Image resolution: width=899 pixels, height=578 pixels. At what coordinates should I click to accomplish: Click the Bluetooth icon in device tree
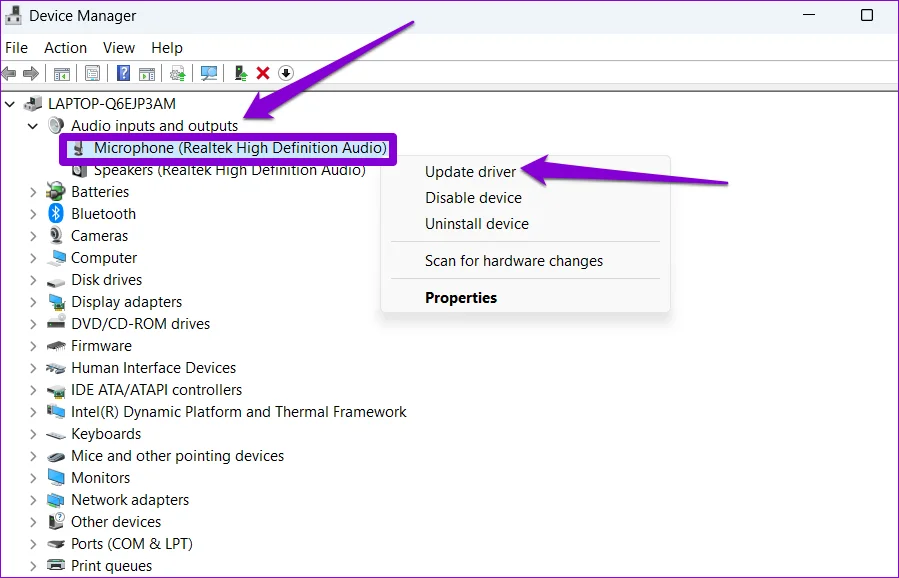(x=56, y=214)
